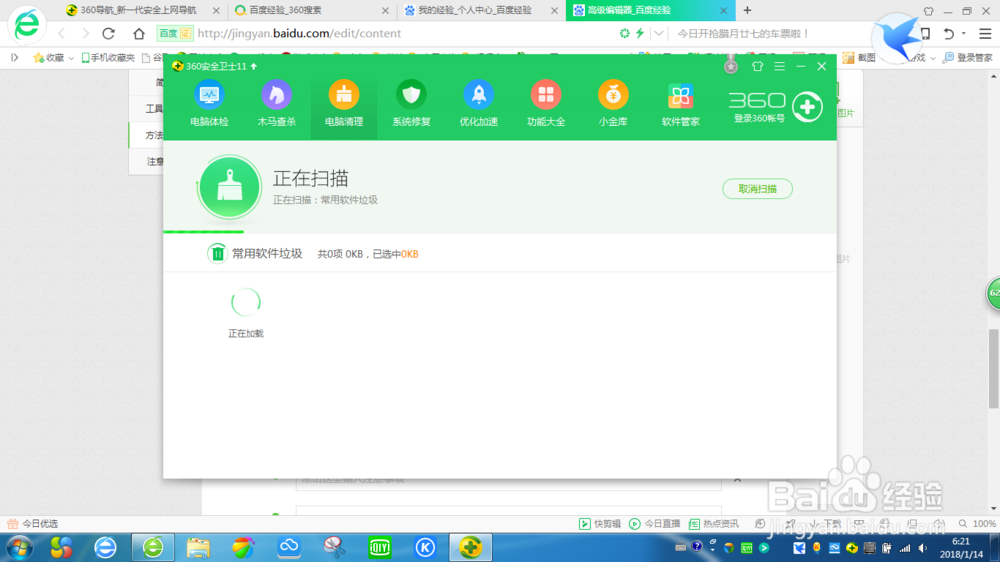
Task: Open 登录管家 in bookmarks bar
Action: 967,57
